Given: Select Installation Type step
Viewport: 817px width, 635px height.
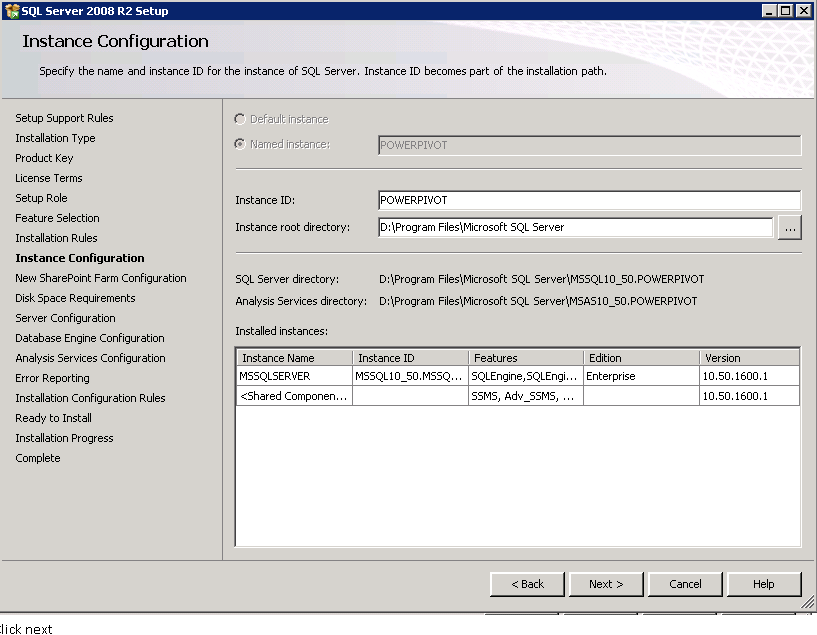Looking at the screenshot, I should 55,138.
